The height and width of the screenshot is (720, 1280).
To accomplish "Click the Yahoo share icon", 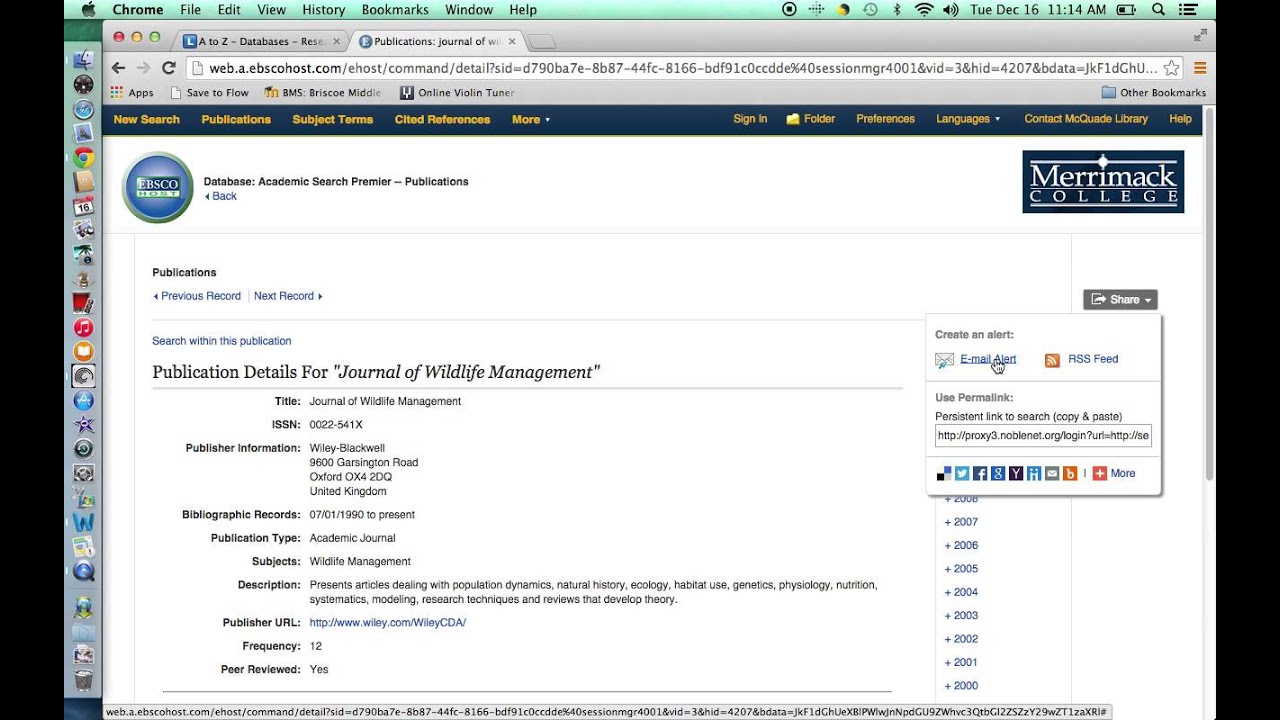I will pos(1016,473).
